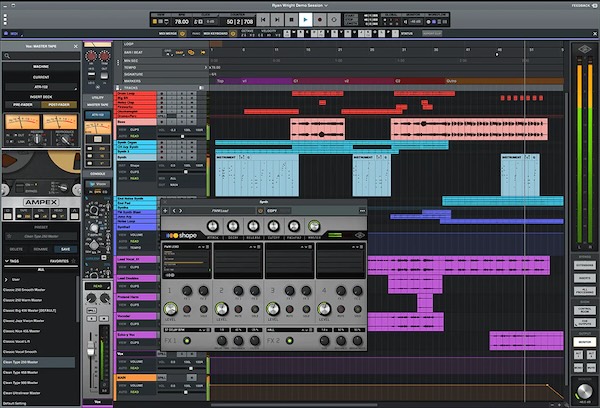This screenshot has height=408, width=600.
Task: Toggle layer 1 Mute in Shape
Action: [187, 309]
